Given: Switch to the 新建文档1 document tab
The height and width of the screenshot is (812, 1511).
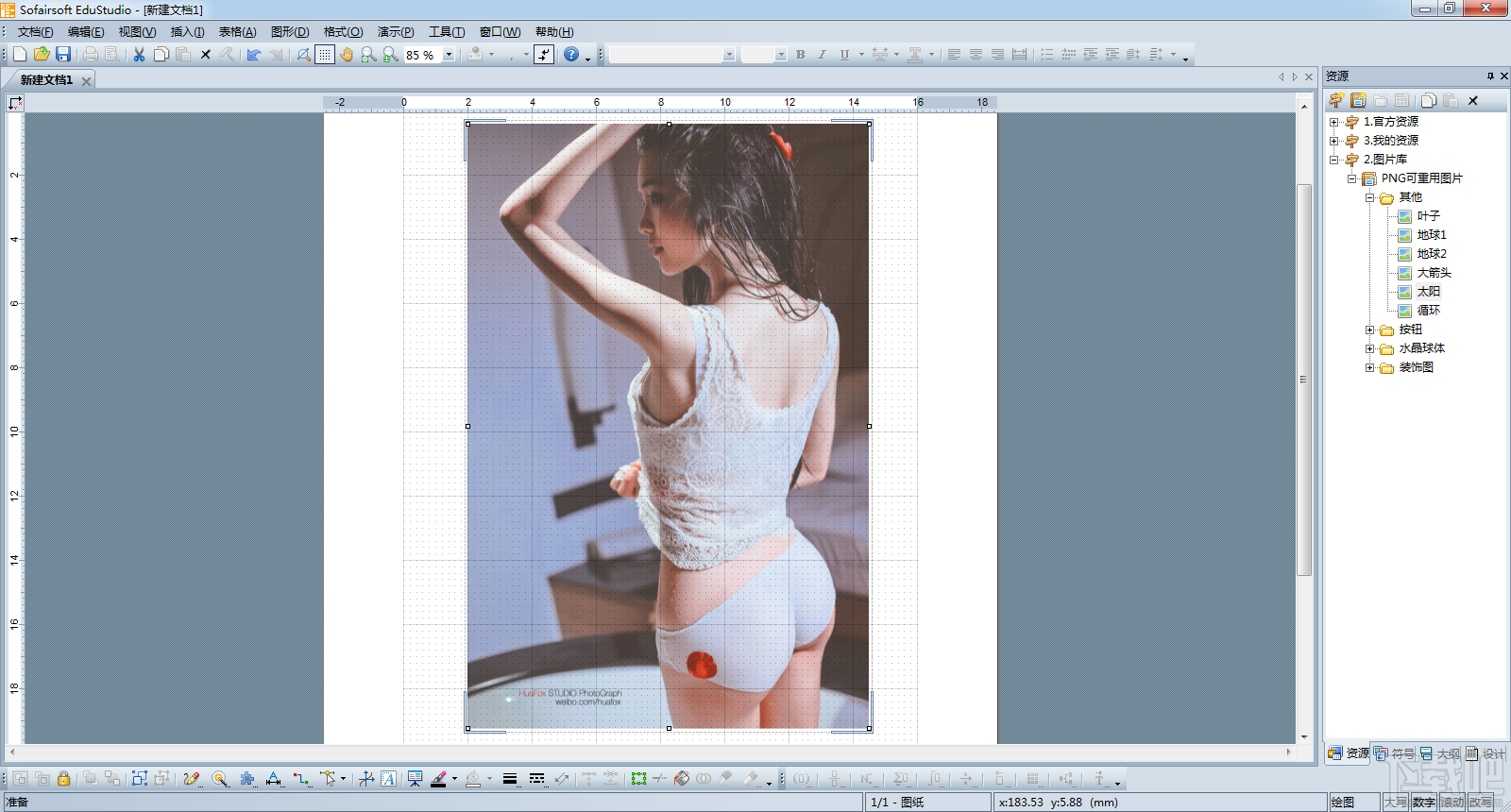Looking at the screenshot, I should pos(46,80).
